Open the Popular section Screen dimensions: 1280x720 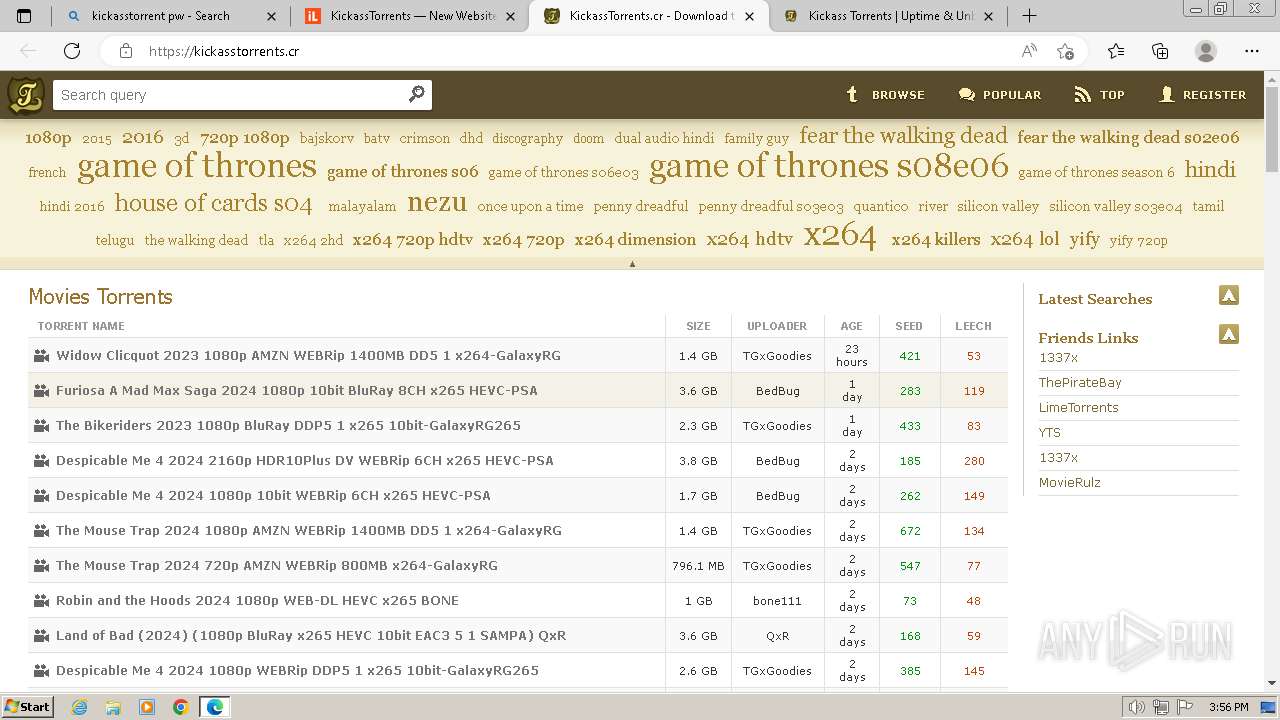[999, 95]
